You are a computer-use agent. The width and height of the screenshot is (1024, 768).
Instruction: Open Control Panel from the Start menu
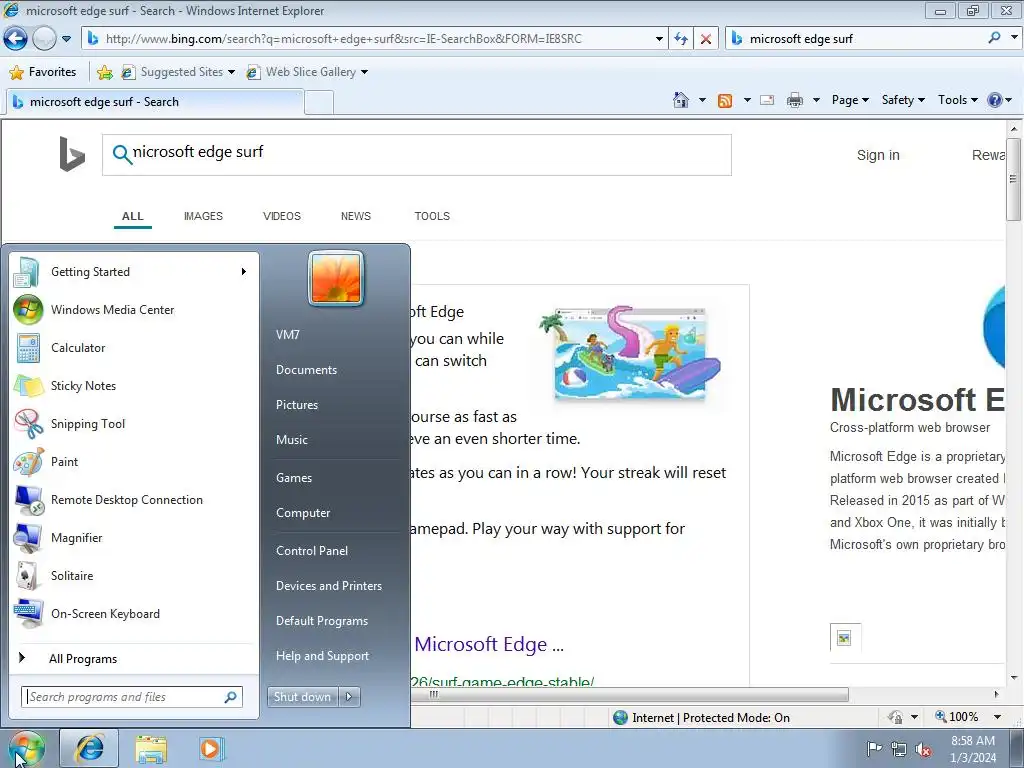point(312,551)
